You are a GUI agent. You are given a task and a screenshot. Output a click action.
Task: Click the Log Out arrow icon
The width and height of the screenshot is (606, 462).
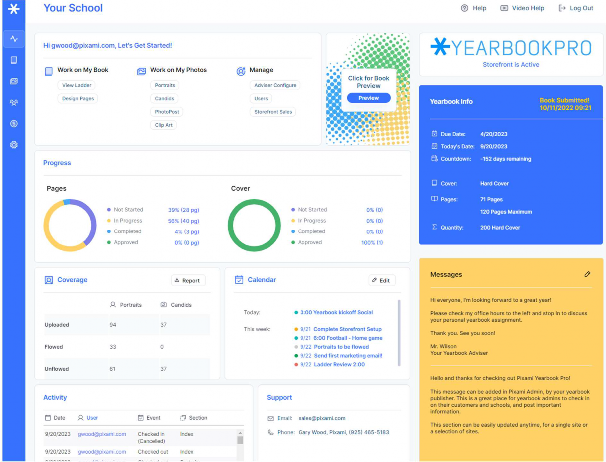562,8
